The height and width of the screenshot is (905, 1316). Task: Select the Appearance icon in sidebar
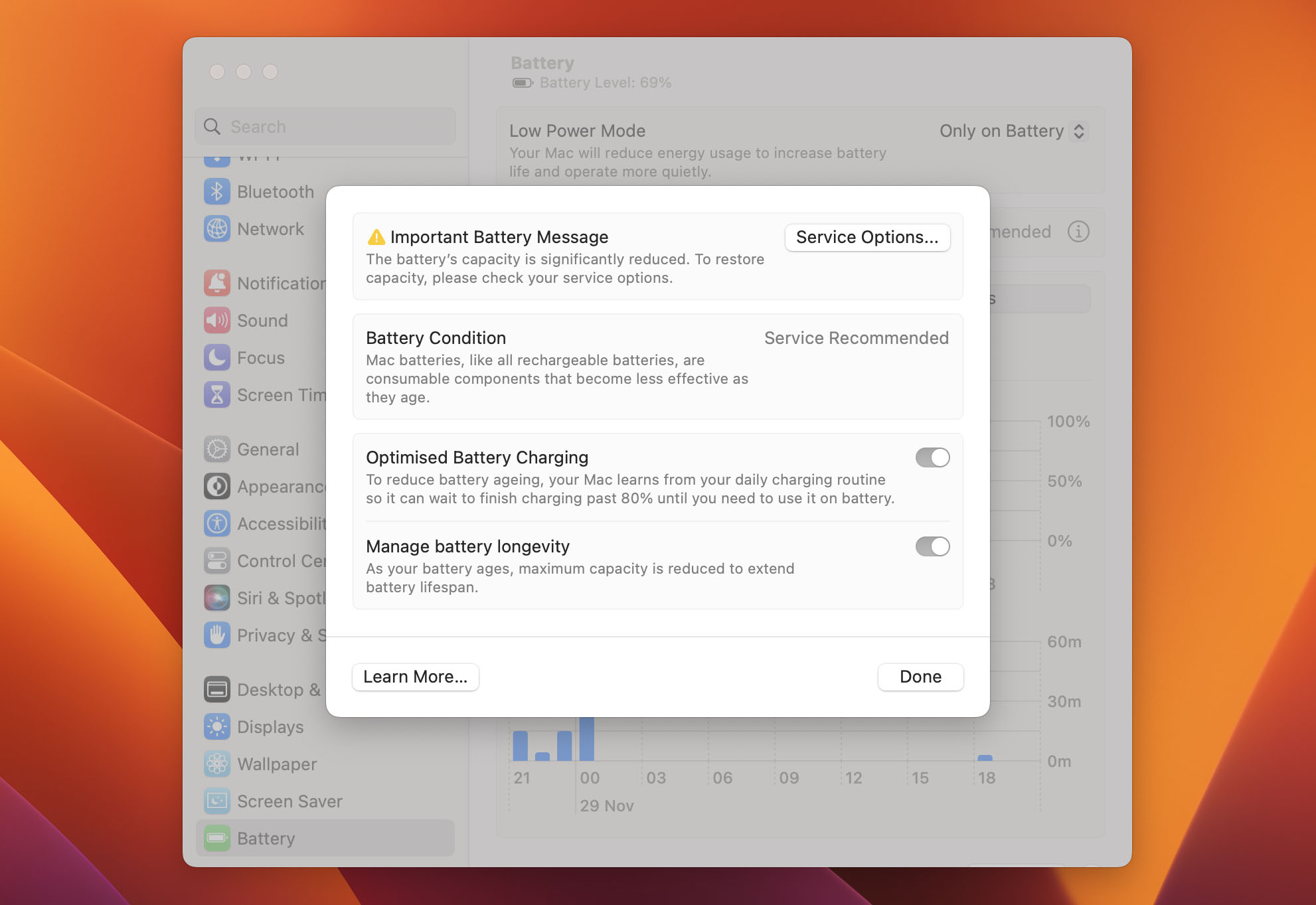217,487
